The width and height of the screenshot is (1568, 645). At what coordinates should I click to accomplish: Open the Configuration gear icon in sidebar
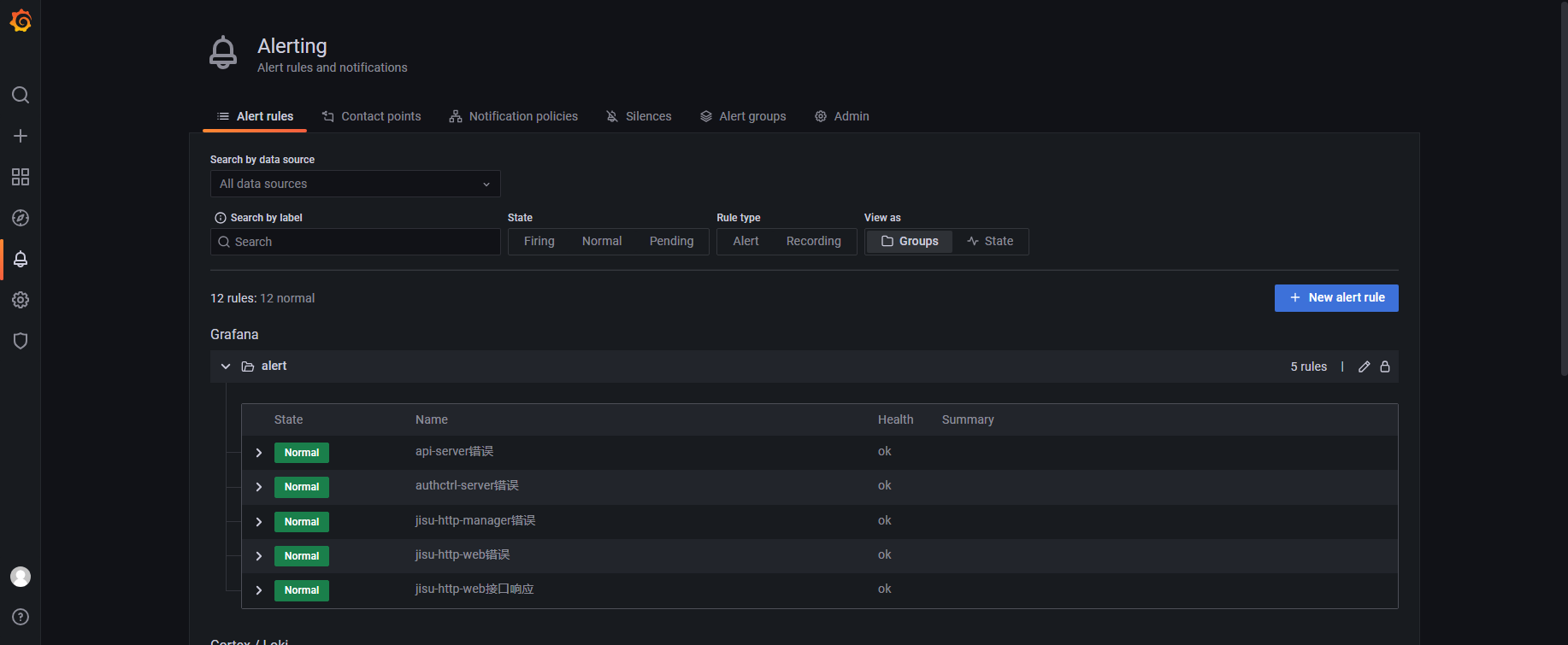tap(21, 300)
